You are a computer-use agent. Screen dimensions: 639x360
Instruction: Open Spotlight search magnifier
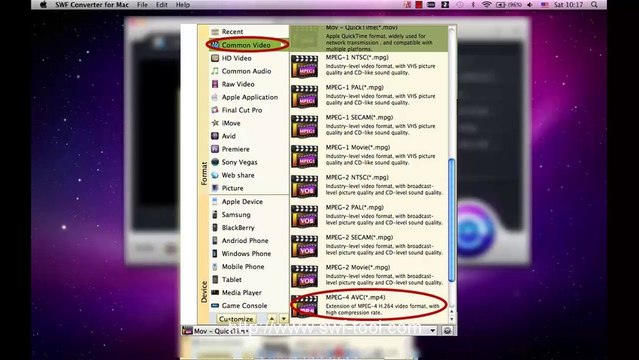click(594, 5)
